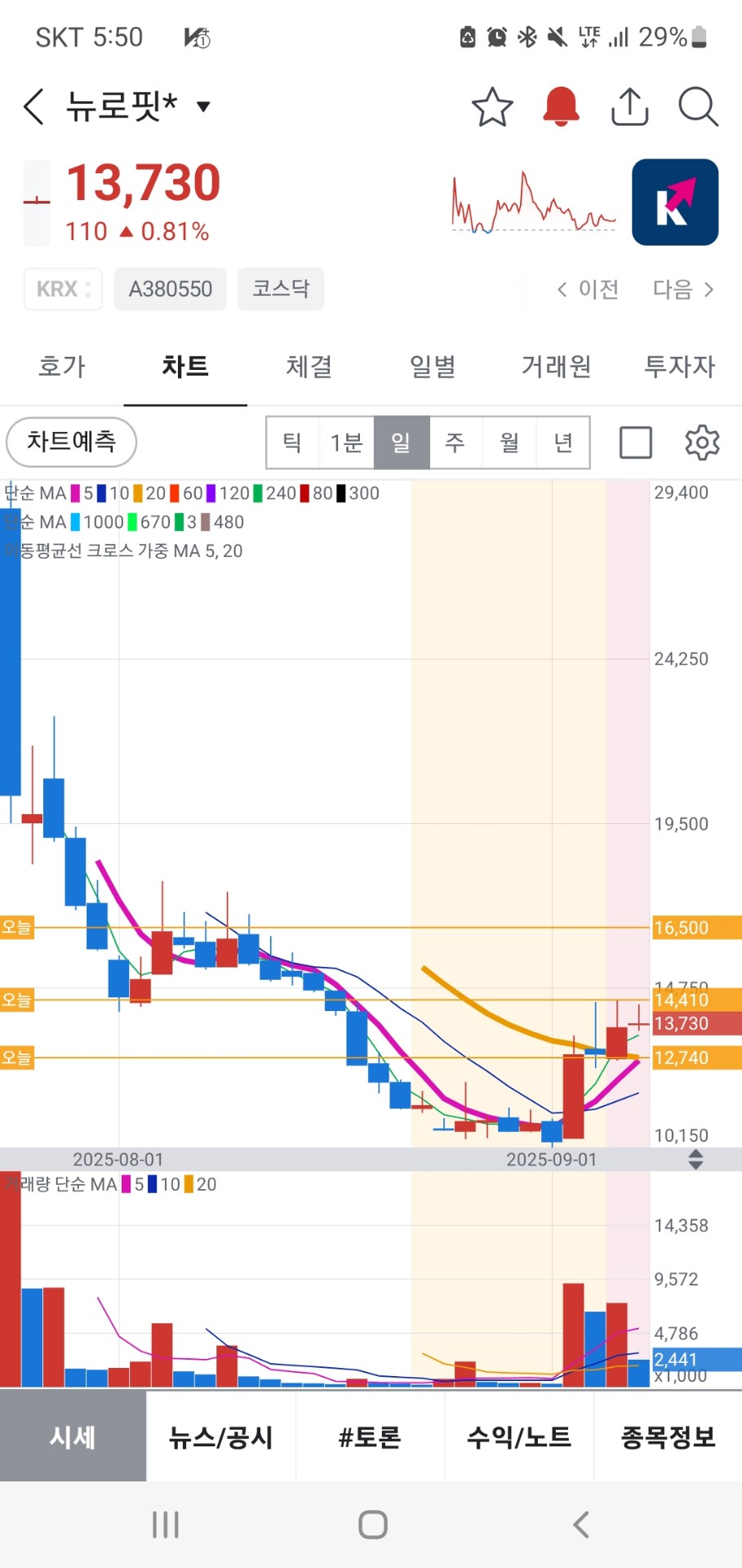Select the 일 daily chart period

pyautogui.click(x=401, y=443)
